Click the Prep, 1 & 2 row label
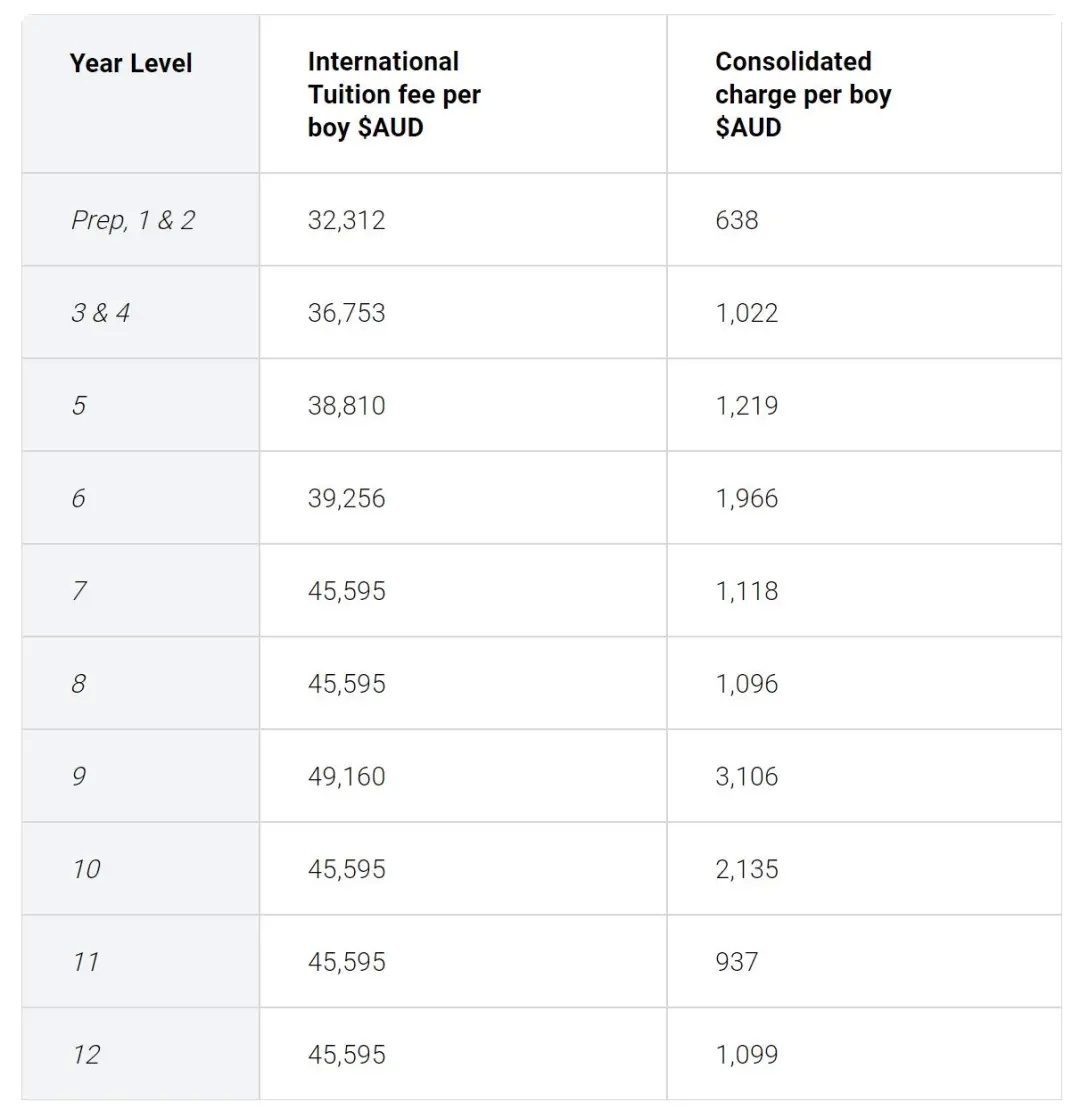The width and height of the screenshot is (1080, 1118). point(133,220)
